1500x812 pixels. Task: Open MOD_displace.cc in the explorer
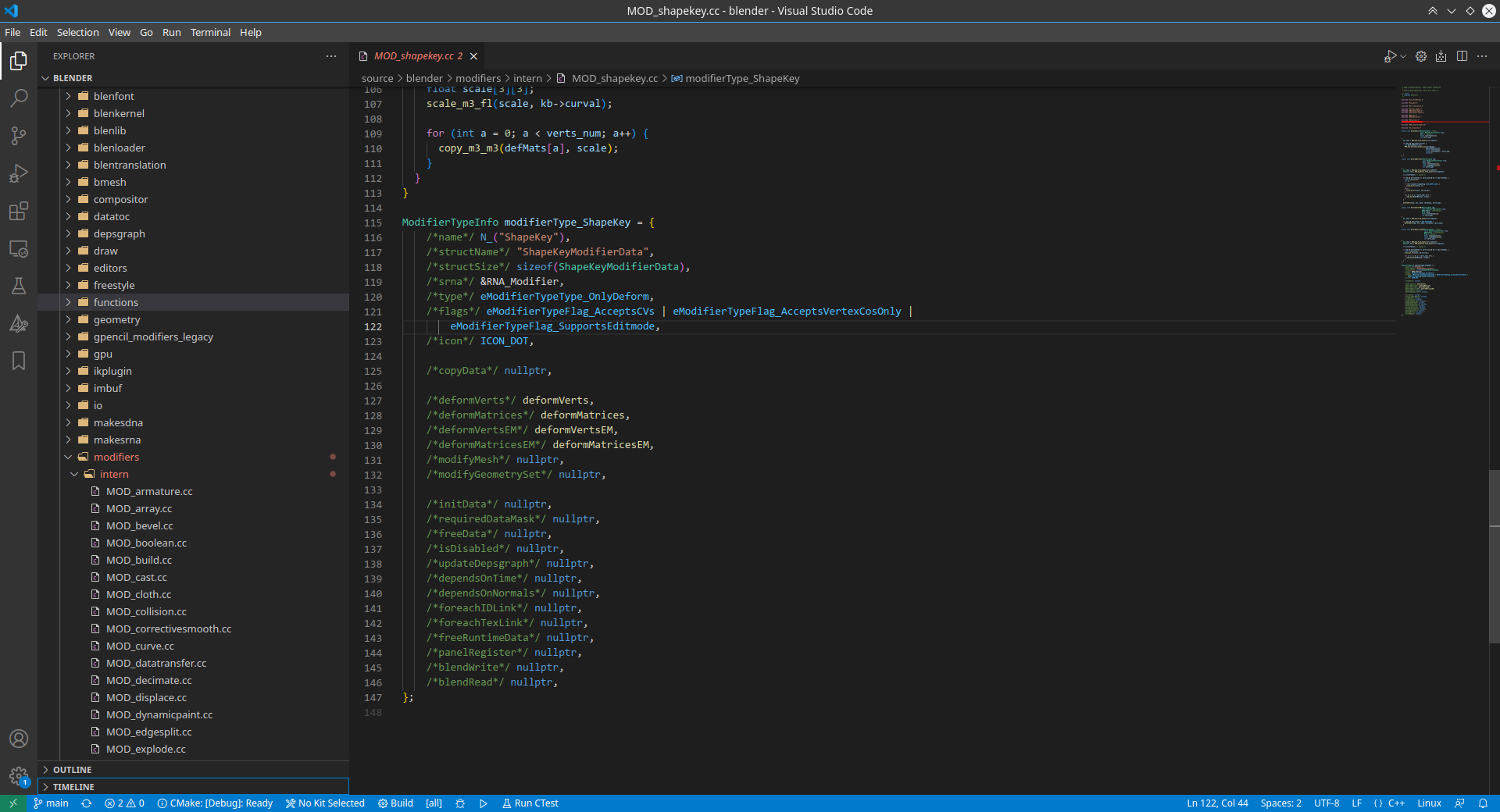(146, 697)
